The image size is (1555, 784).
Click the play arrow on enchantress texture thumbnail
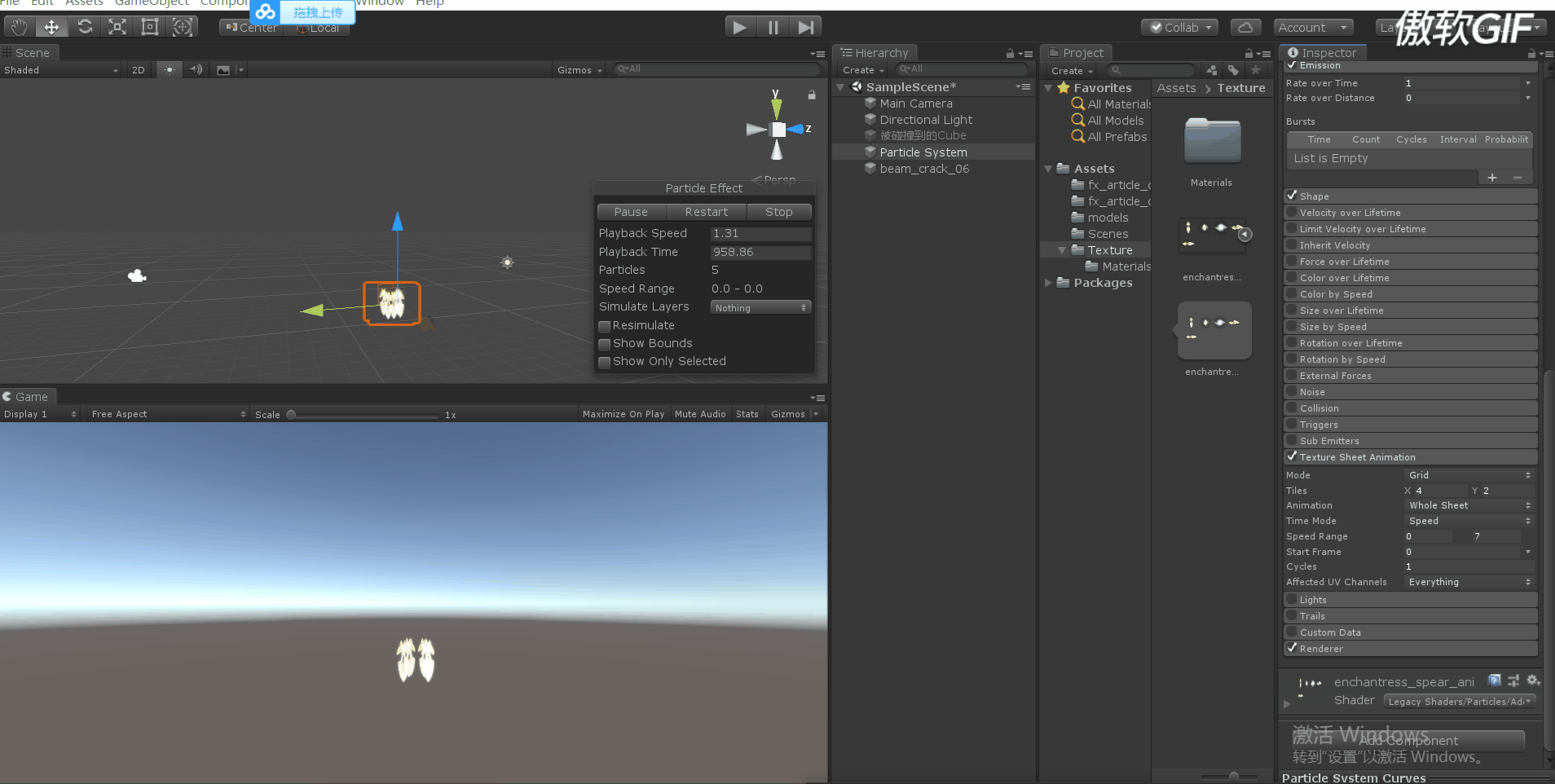1245,235
